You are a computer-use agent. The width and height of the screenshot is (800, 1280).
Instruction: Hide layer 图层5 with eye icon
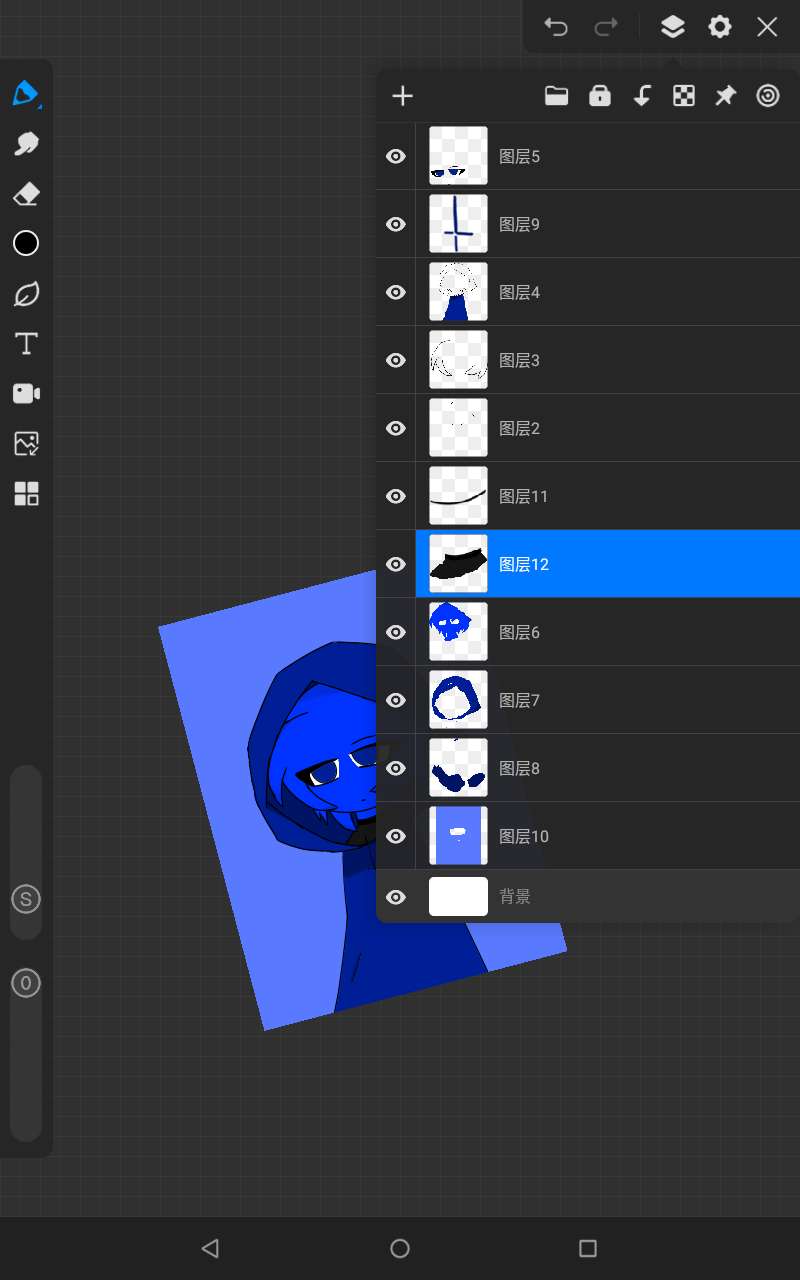[x=396, y=156]
